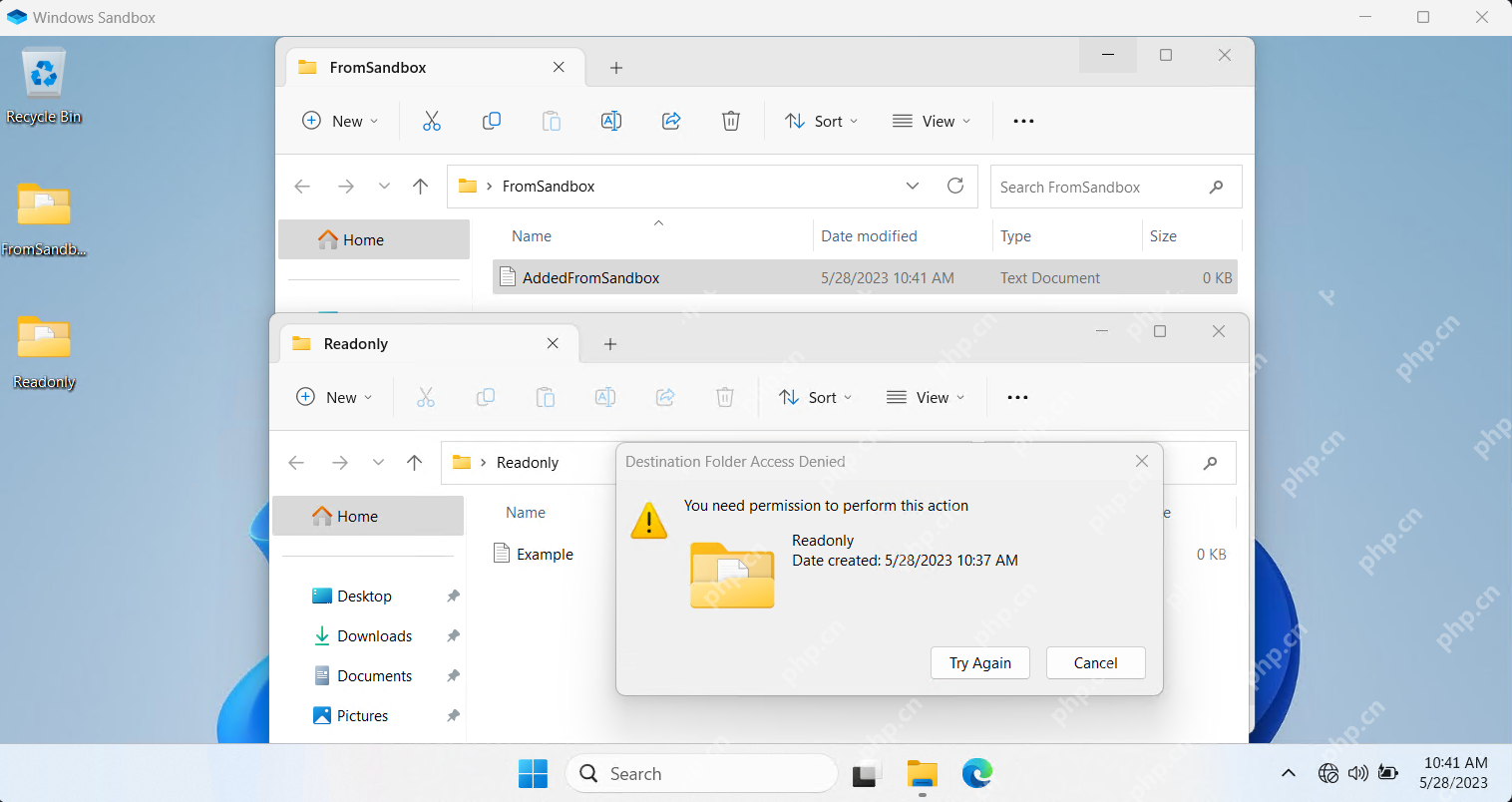Select the FromSandbox folder on the desktop
This screenshot has height=802, width=1512.
coord(44,219)
